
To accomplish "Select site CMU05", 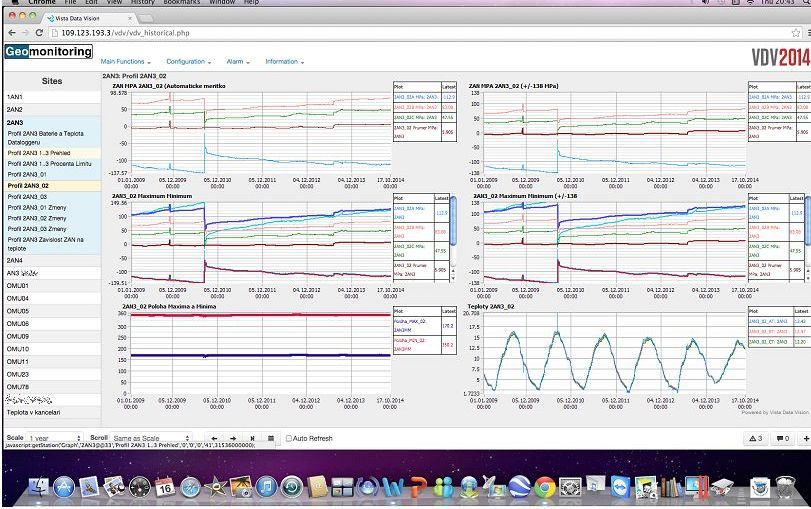I will coord(52,311).
